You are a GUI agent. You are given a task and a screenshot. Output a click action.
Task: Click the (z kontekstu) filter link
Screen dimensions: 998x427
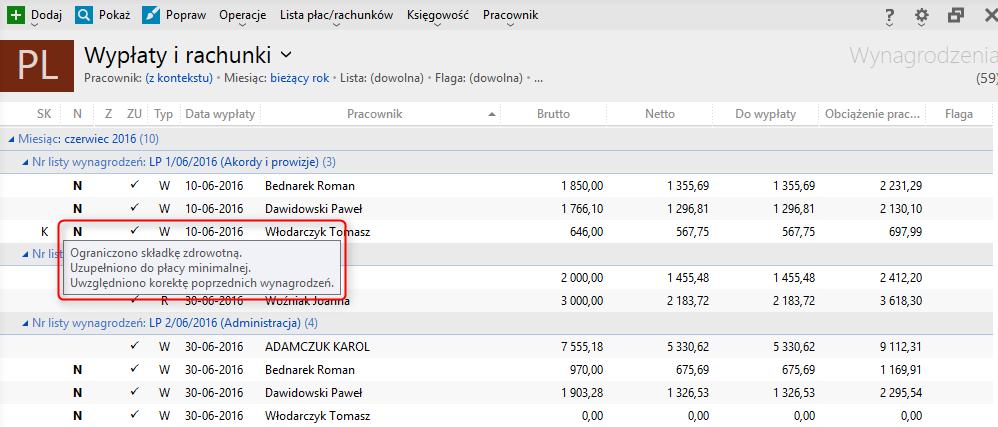click(x=179, y=78)
